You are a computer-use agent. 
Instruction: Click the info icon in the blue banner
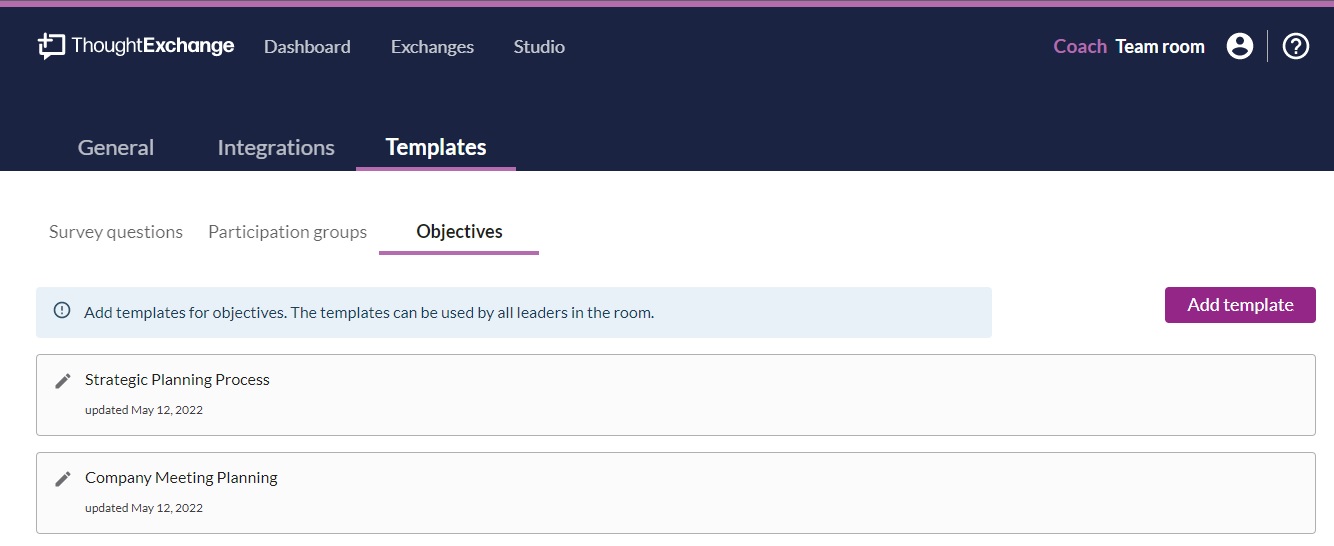[62, 311]
